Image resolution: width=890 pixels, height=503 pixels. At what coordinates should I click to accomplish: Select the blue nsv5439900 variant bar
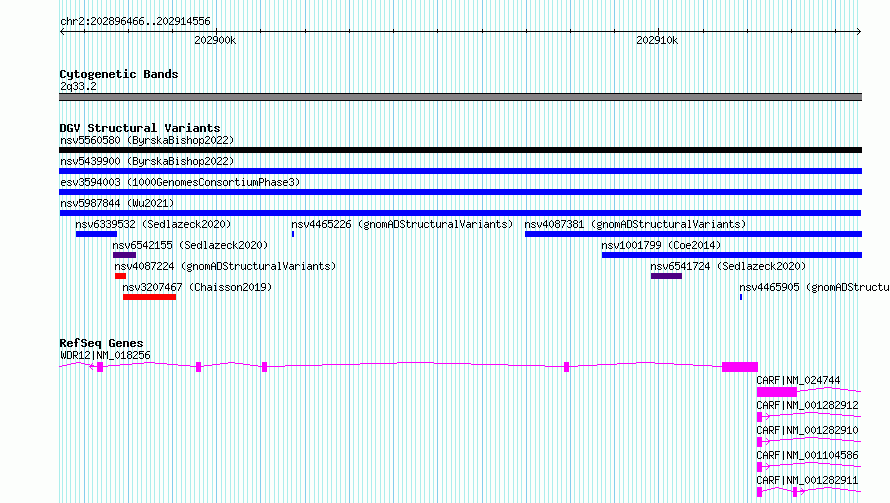pos(460,171)
